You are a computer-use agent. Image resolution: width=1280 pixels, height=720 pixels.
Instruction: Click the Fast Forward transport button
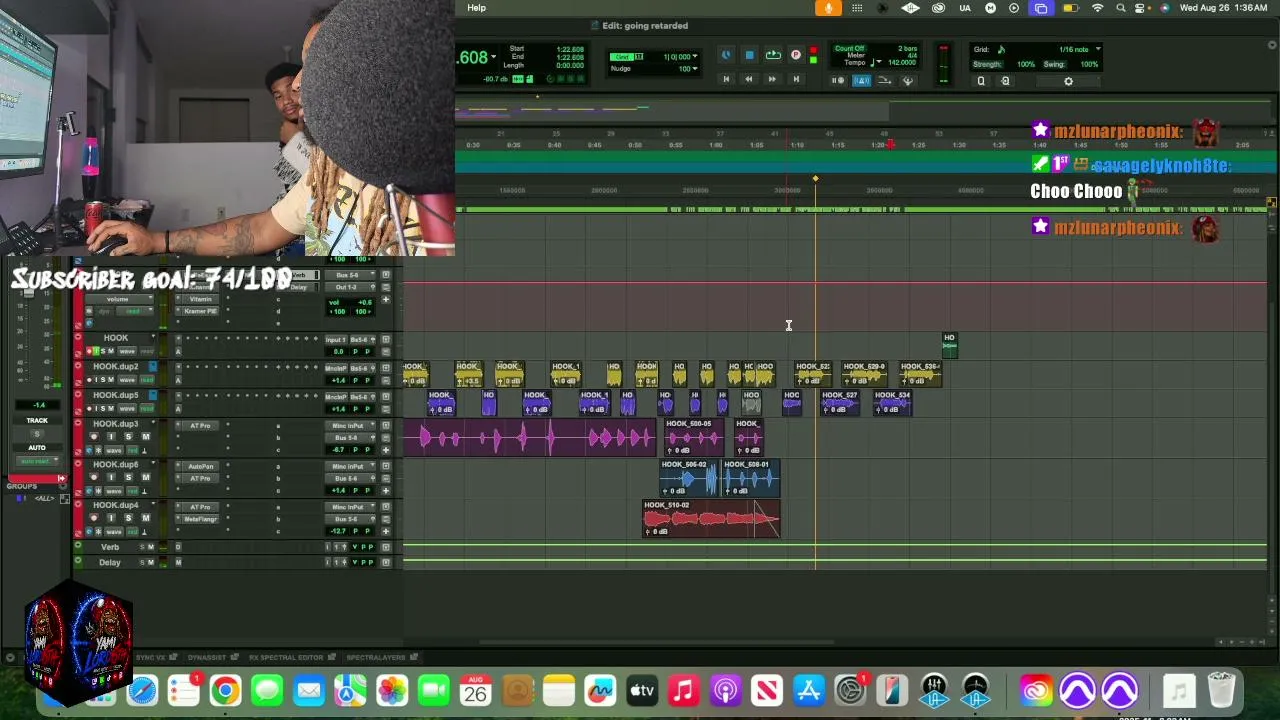[x=772, y=80]
